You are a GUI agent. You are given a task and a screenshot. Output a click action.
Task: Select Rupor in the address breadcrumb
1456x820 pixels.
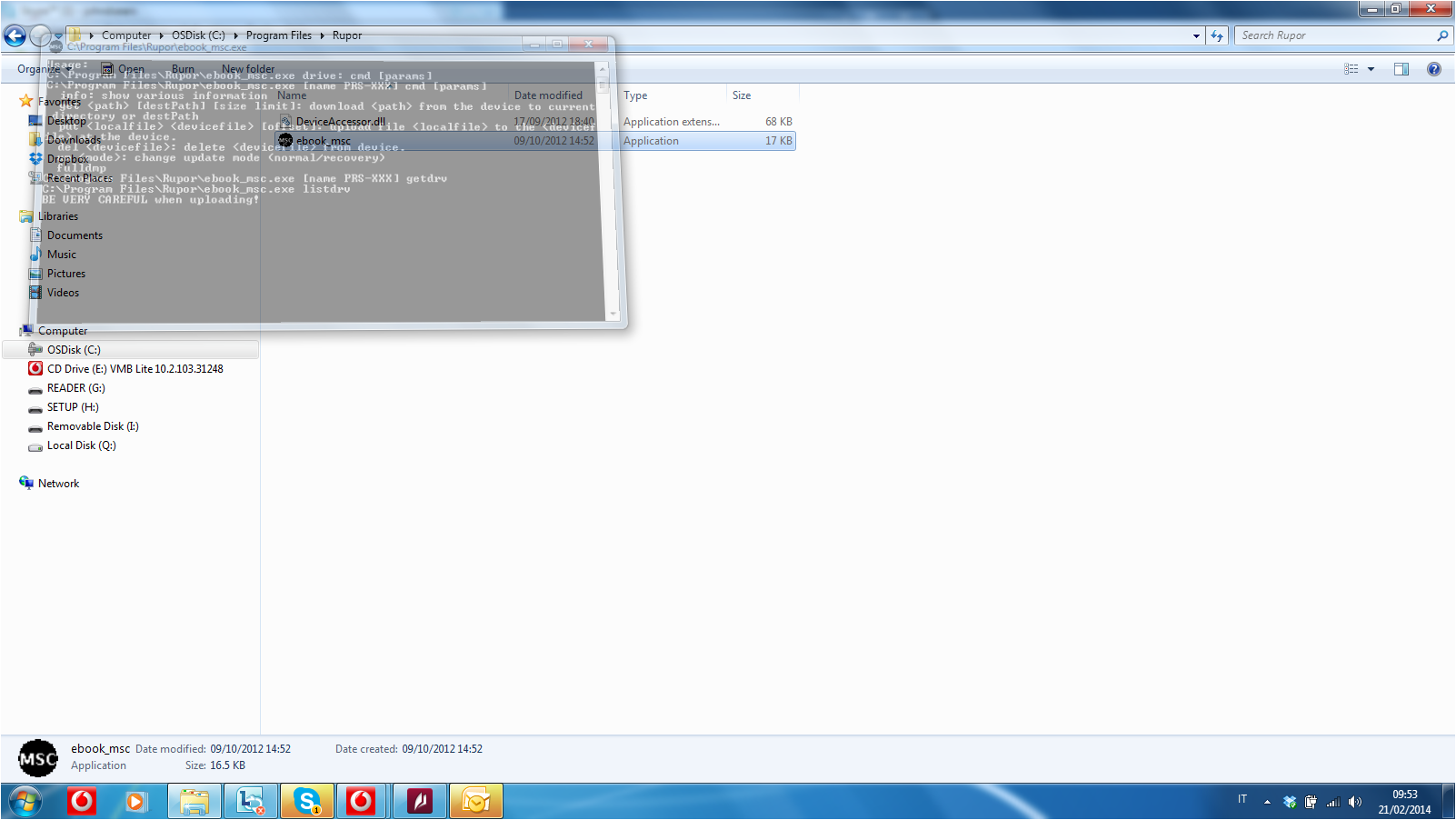click(347, 35)
